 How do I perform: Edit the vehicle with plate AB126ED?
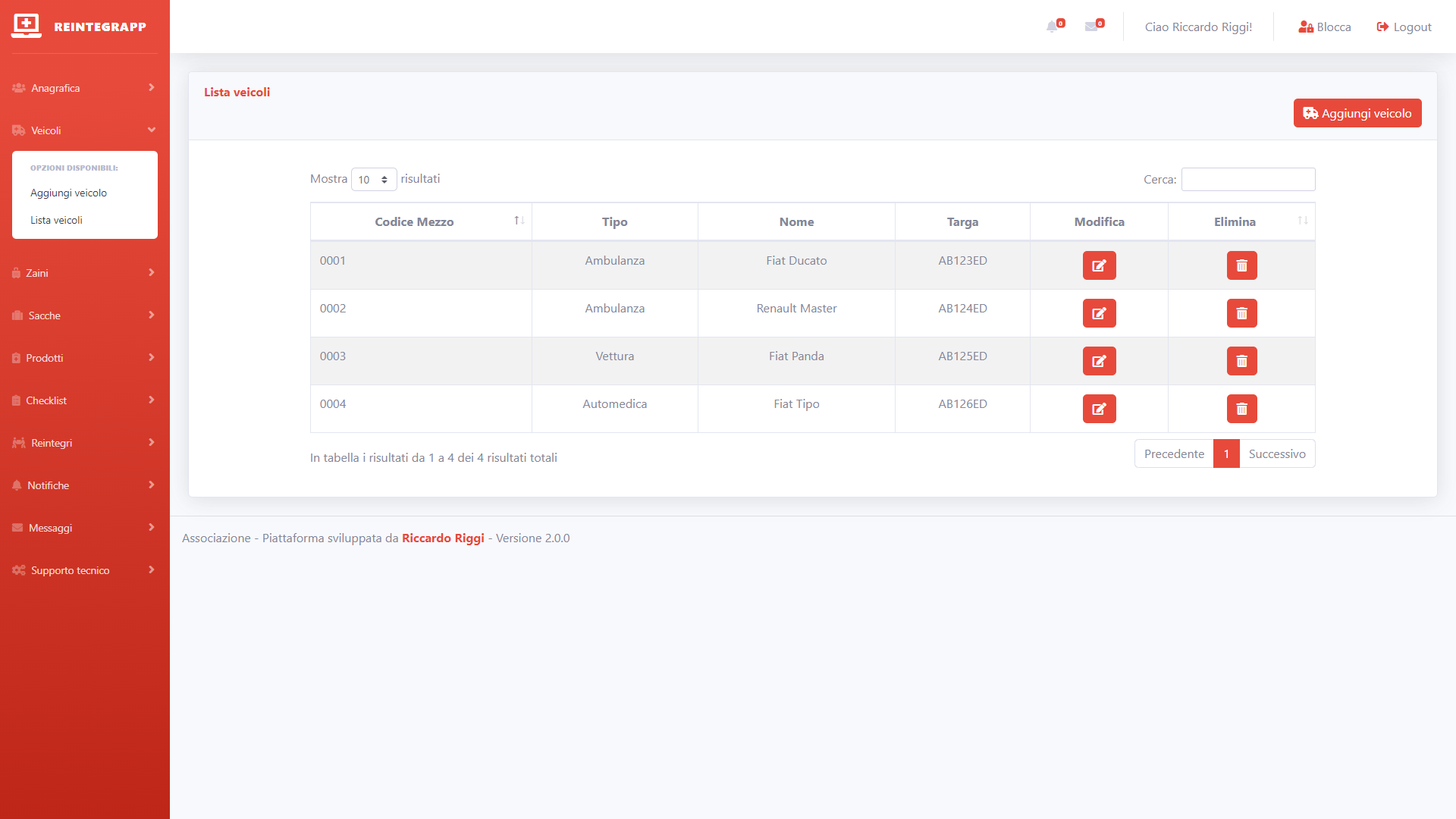(1099, 409)
